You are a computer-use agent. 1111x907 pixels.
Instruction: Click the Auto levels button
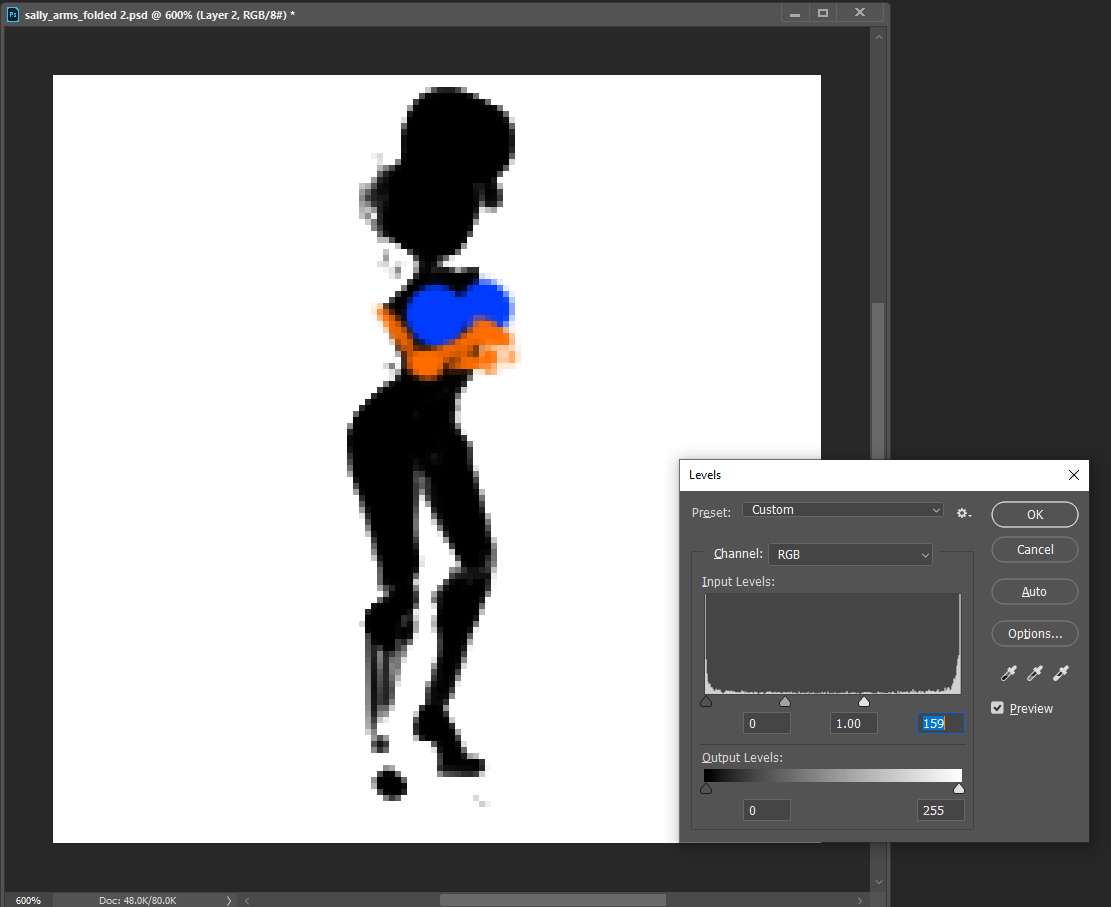pyautogui.click(x=1034, y=592)
